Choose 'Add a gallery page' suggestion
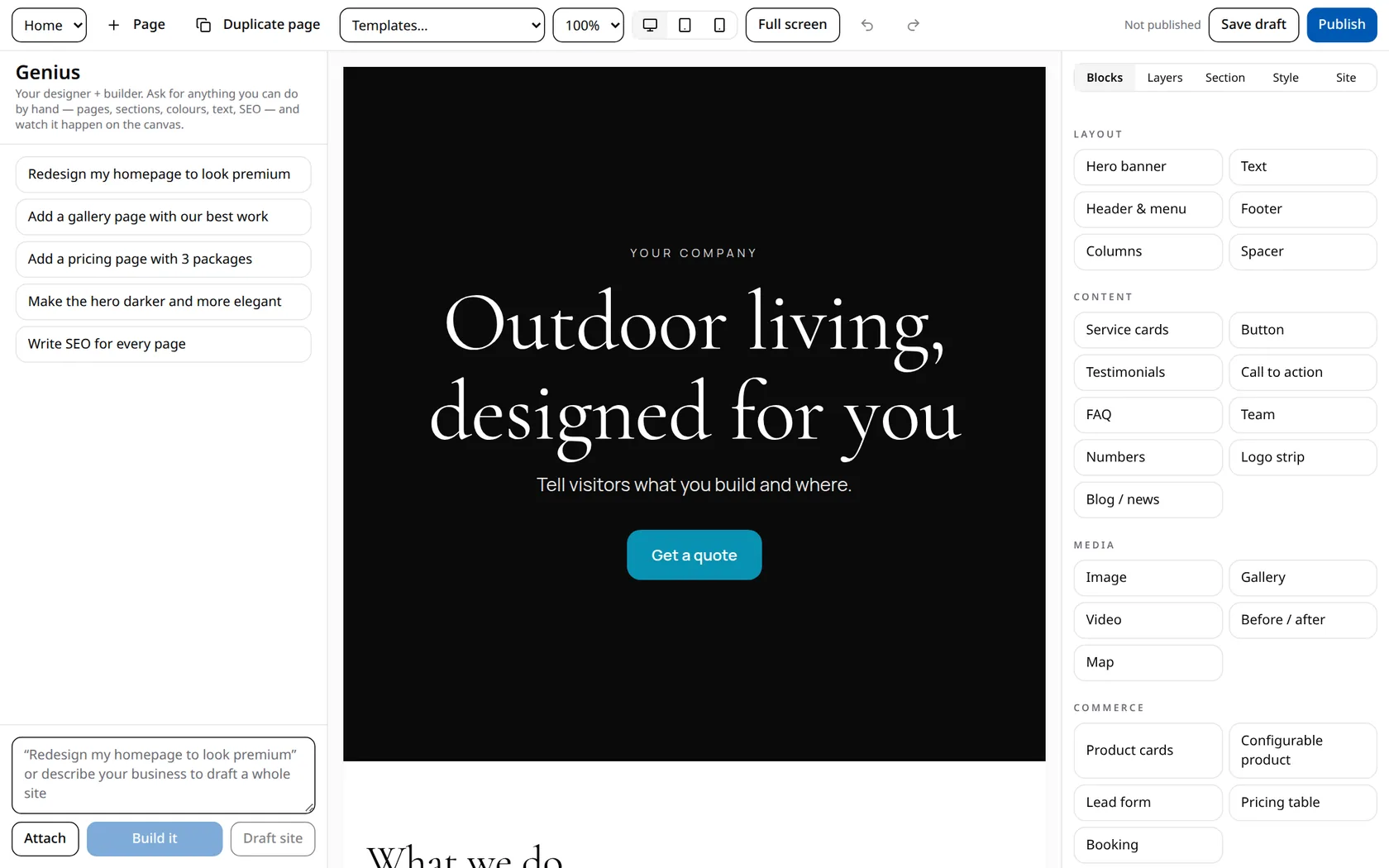The image size is (1389, 868). (164, 217)
